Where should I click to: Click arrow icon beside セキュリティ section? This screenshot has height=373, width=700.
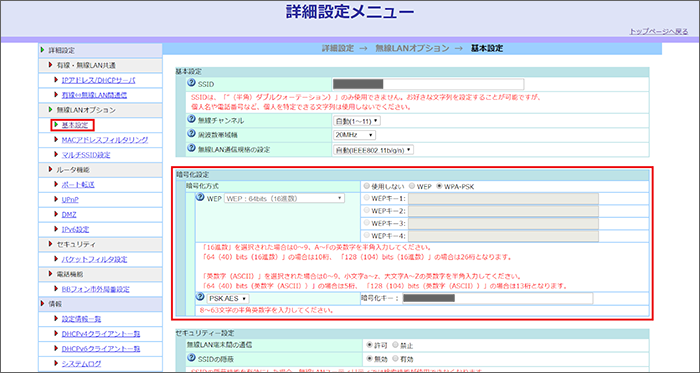tap(50, 244)
